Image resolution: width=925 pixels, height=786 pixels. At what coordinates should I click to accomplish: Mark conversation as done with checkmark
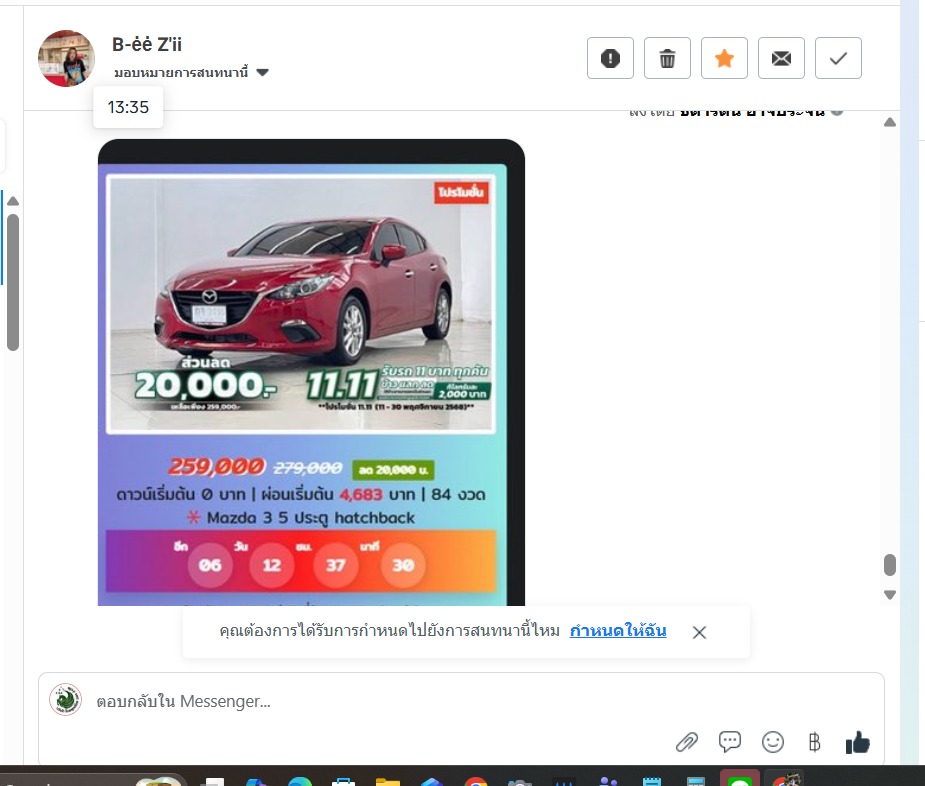[x=838, y=58]
